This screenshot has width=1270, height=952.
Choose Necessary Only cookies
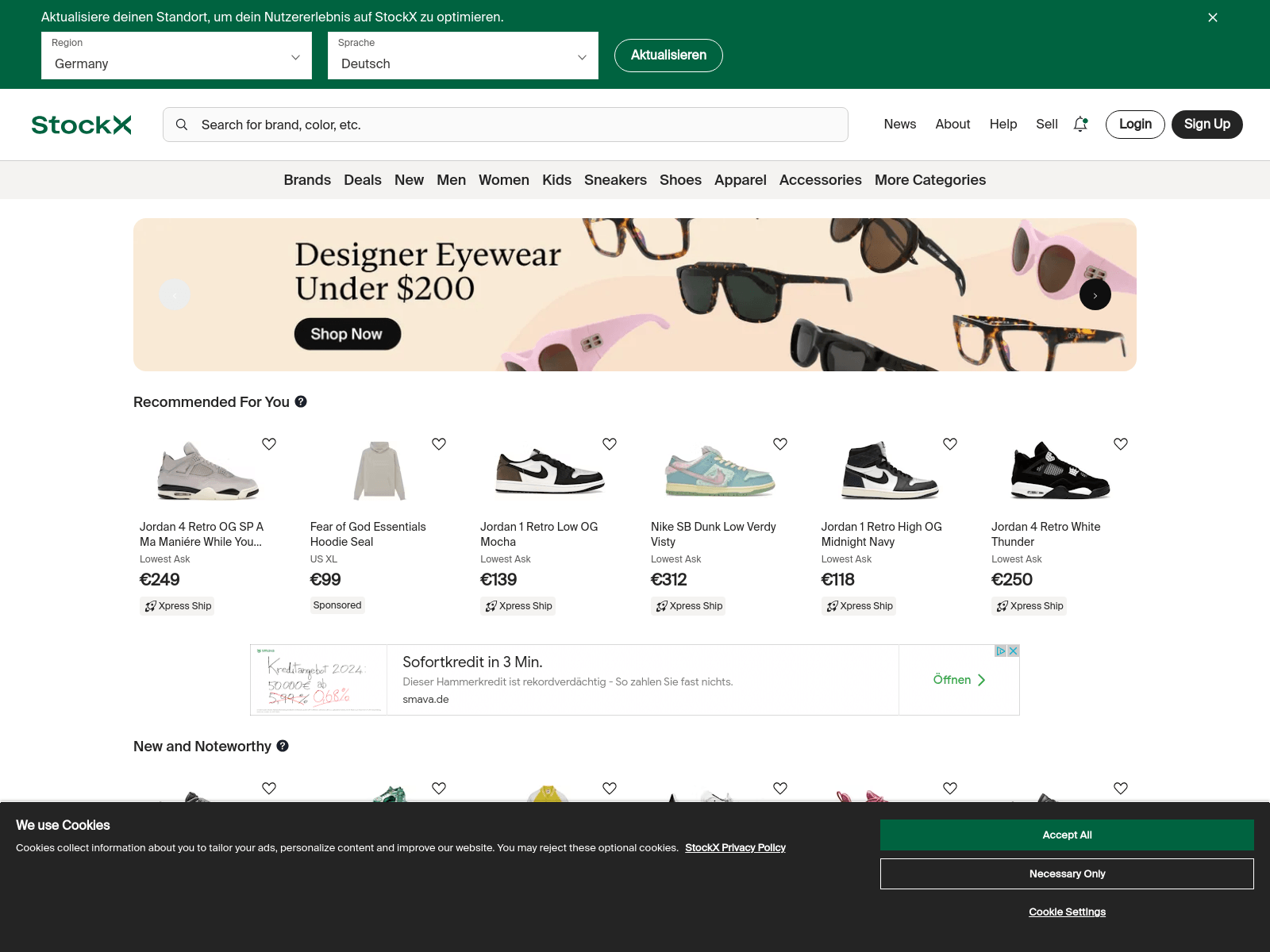(x=1067, y=873)
